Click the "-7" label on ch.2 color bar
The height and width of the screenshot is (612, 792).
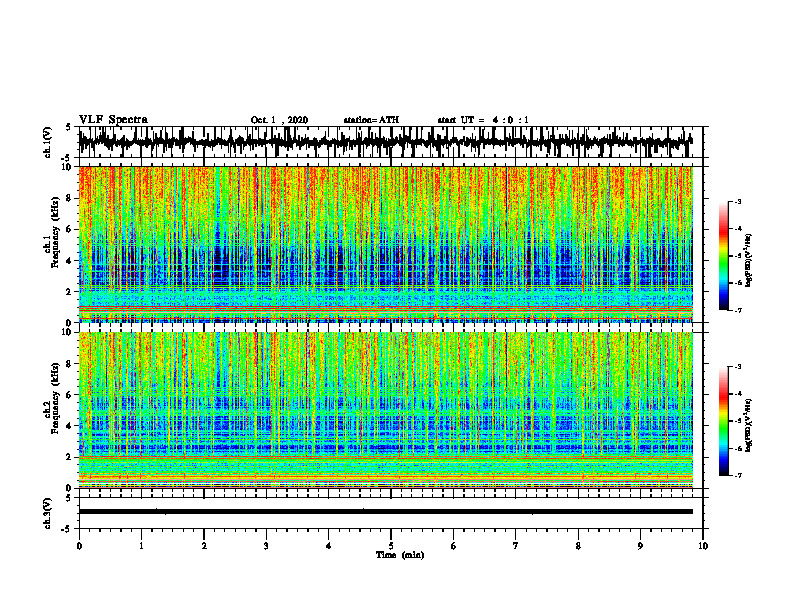pos(738,475)
